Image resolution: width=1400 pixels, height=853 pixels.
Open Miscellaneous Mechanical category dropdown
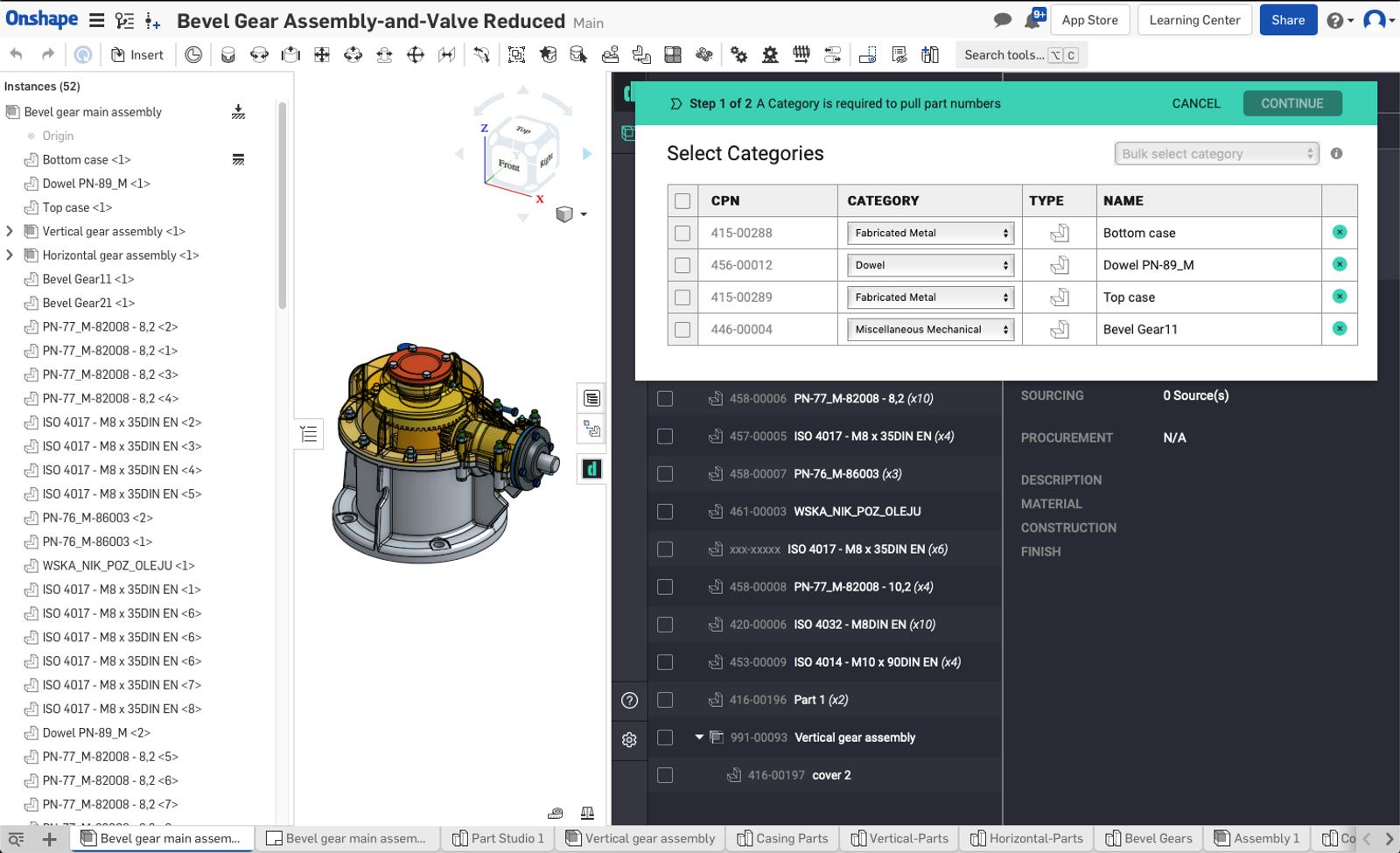tap(929, 330)
